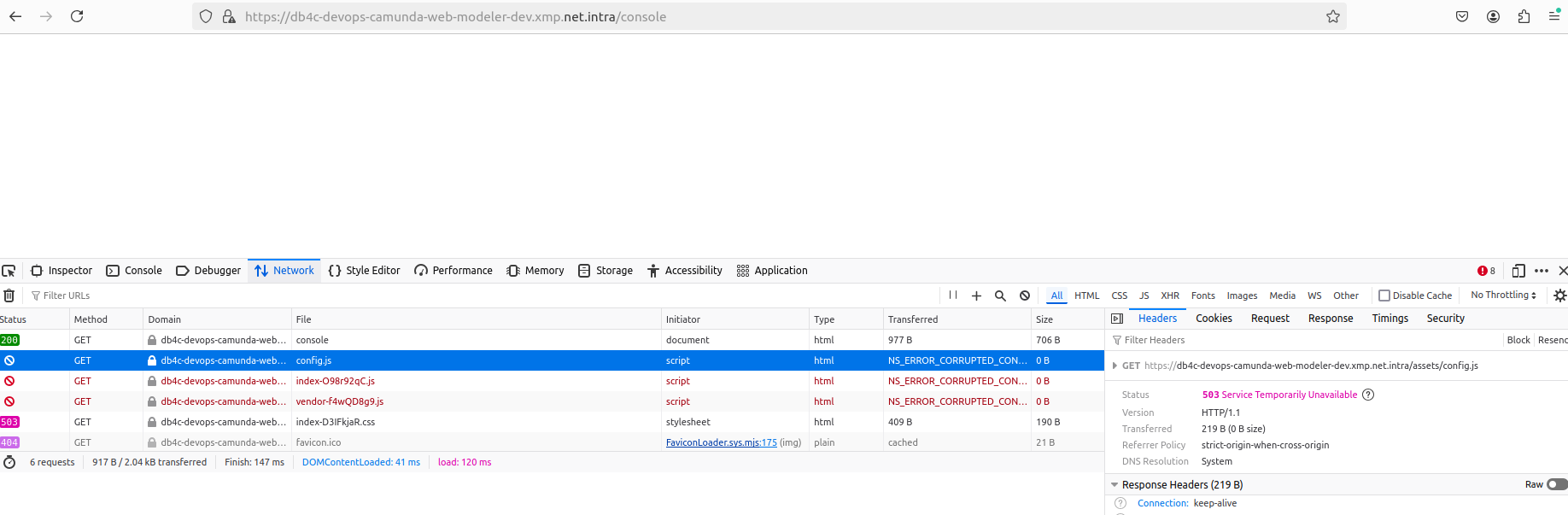Open the Pocket save icon
1568x515 pixels.
[1462, 16]
